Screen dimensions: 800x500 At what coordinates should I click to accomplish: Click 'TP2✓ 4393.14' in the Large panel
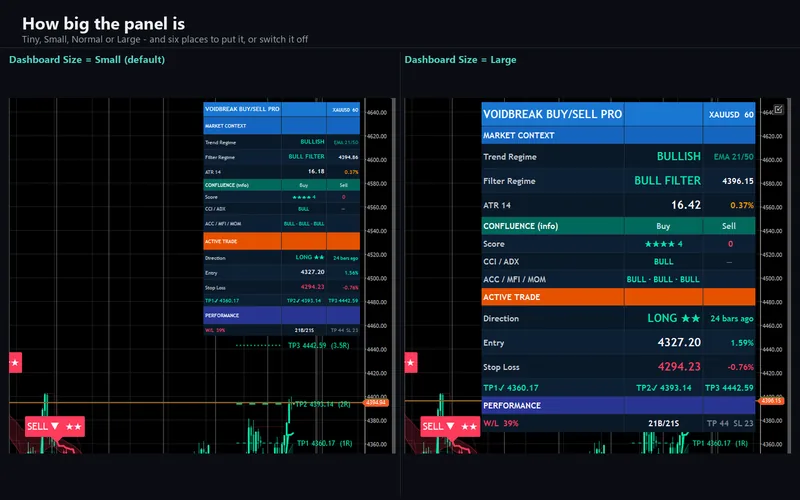click(664, 388)
